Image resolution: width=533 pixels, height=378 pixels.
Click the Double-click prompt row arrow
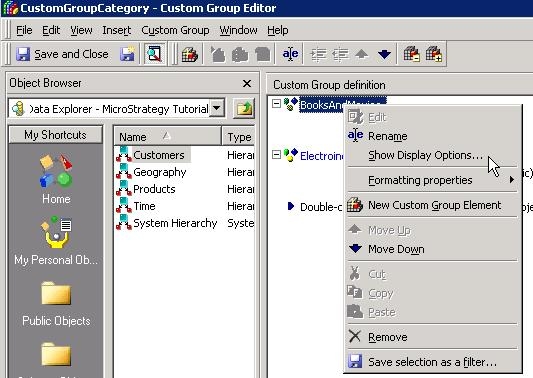click(290, 206)
